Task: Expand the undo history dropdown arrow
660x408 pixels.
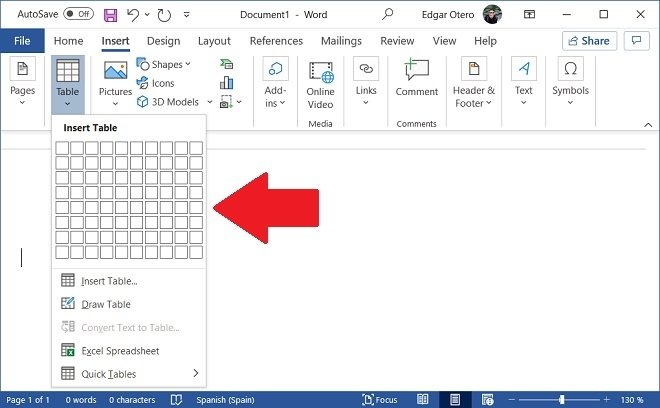Action: [x=147, y=15]
